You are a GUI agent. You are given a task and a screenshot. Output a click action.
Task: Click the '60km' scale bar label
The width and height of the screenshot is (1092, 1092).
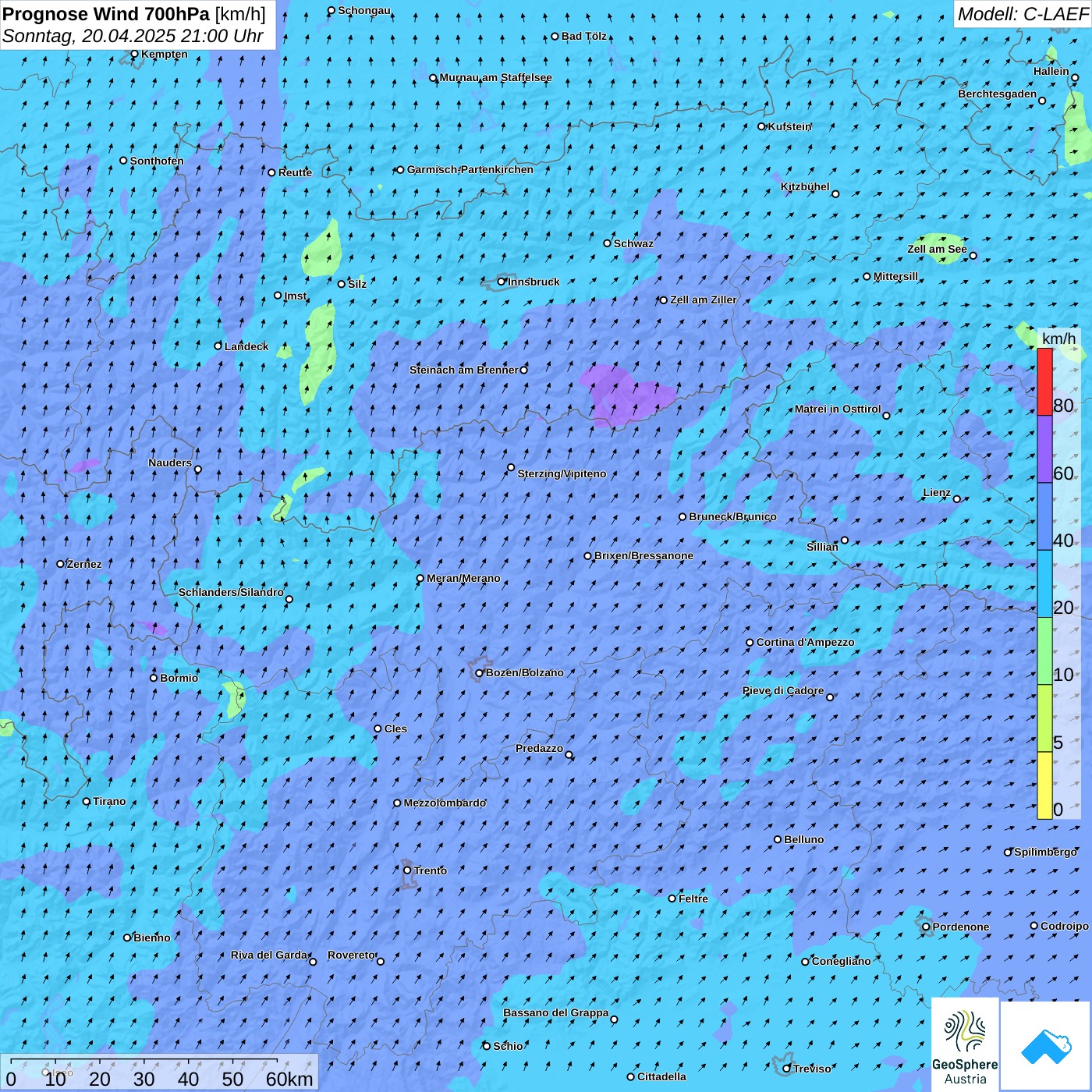pos(289,1079)
